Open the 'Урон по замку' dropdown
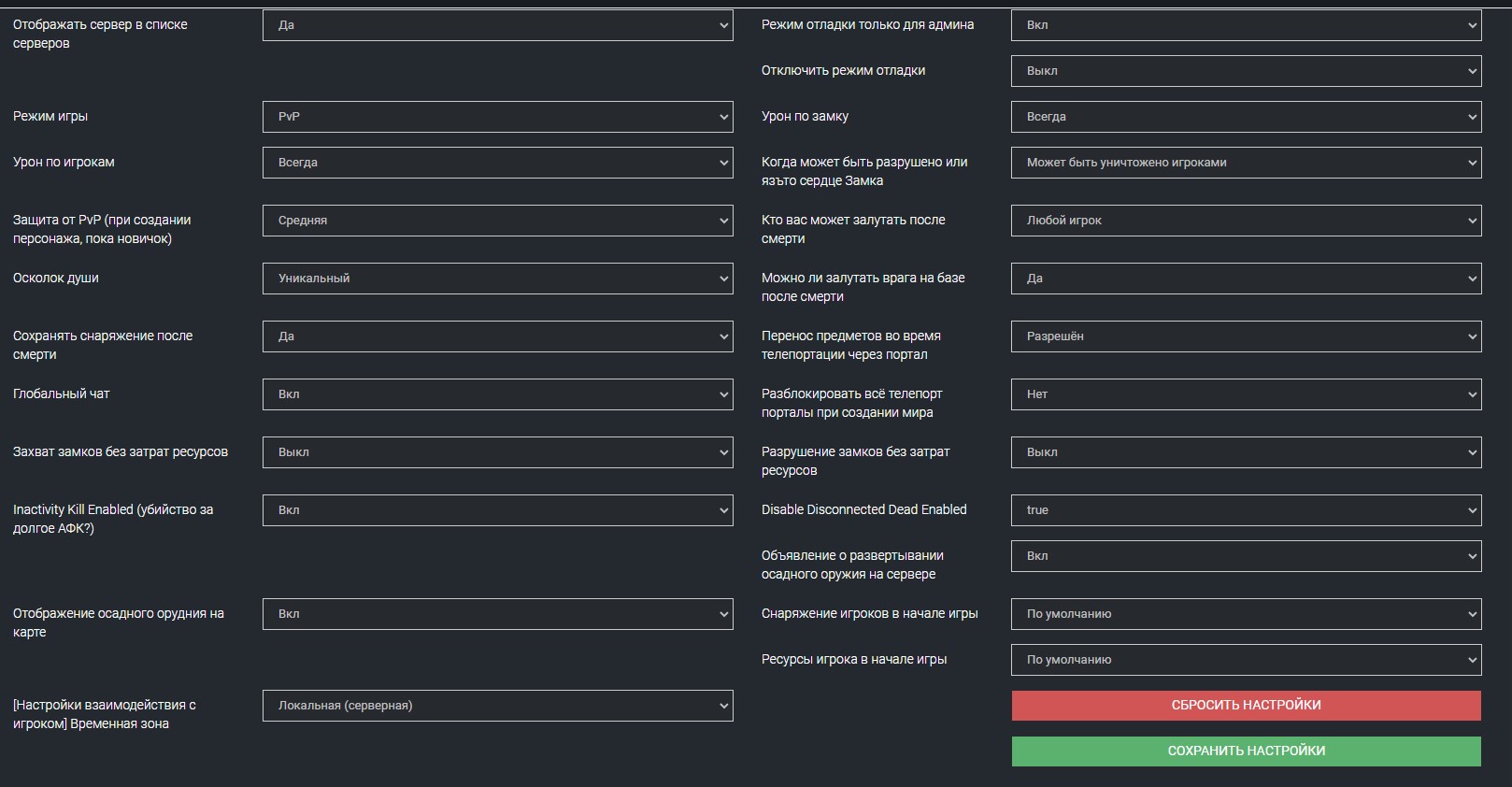The image size is (1512, 787). pyautogui.click(x=1246, y=117)
